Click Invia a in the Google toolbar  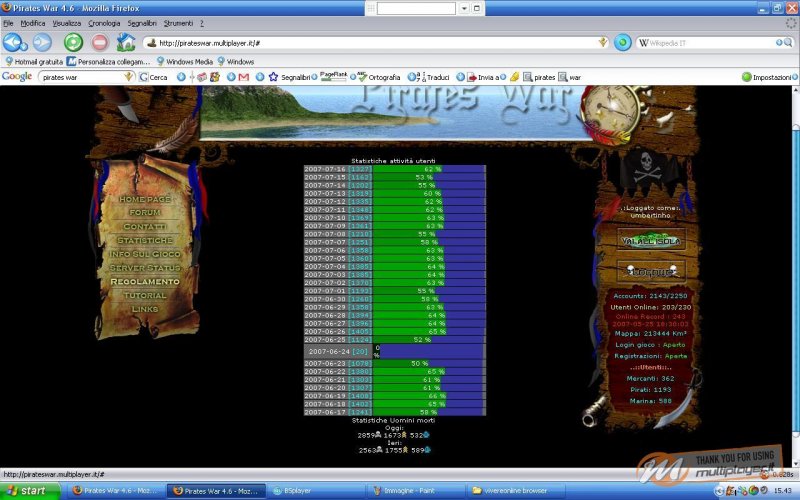[483, 77]
